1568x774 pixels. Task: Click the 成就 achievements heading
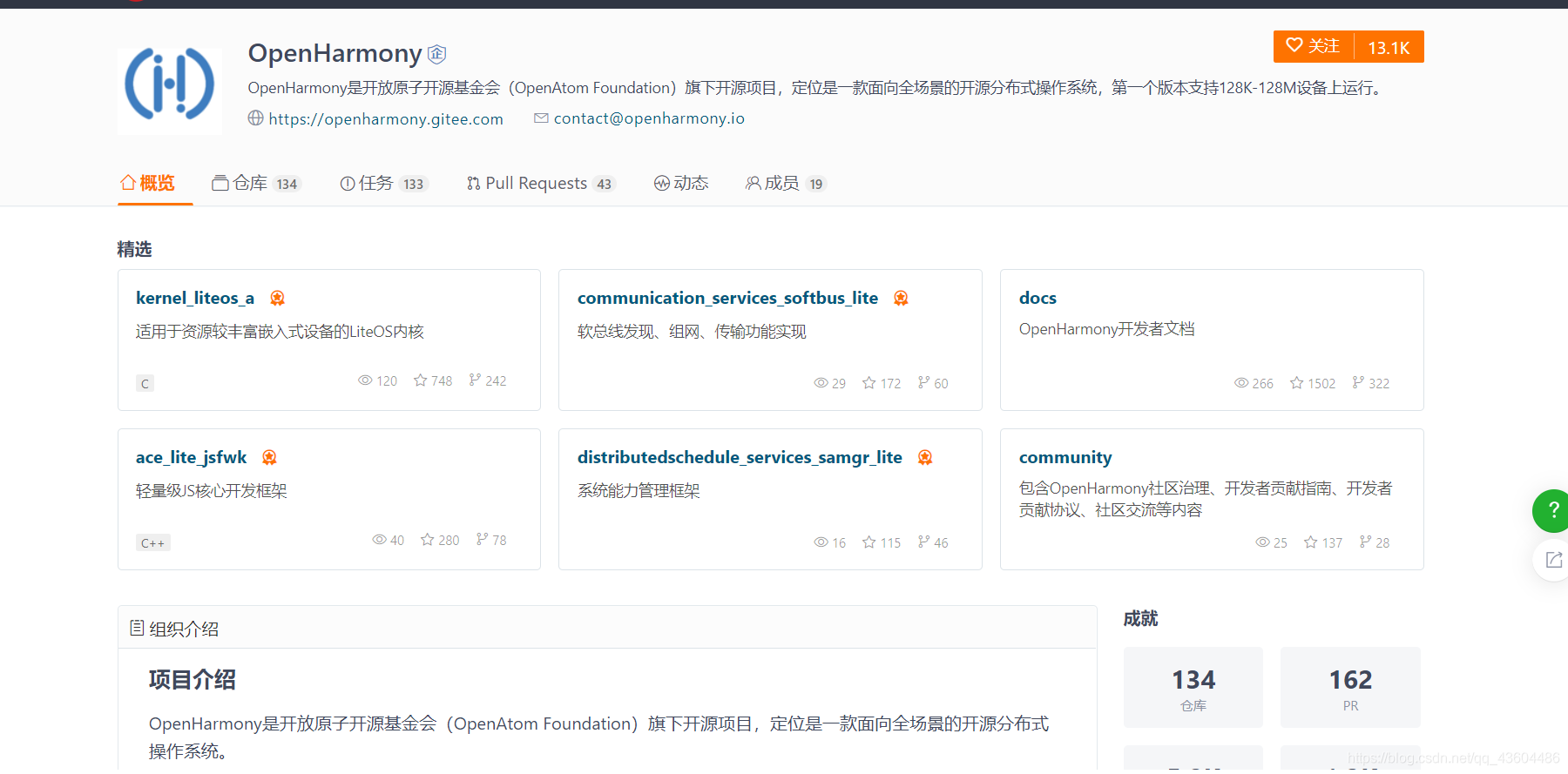(1140, 618)
